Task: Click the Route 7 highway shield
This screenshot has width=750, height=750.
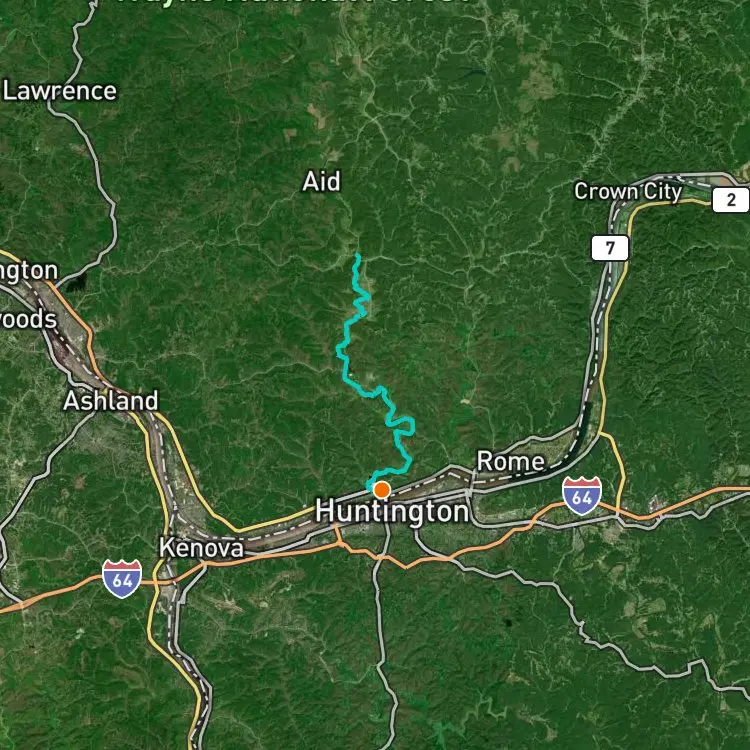Action: (610, 248)
